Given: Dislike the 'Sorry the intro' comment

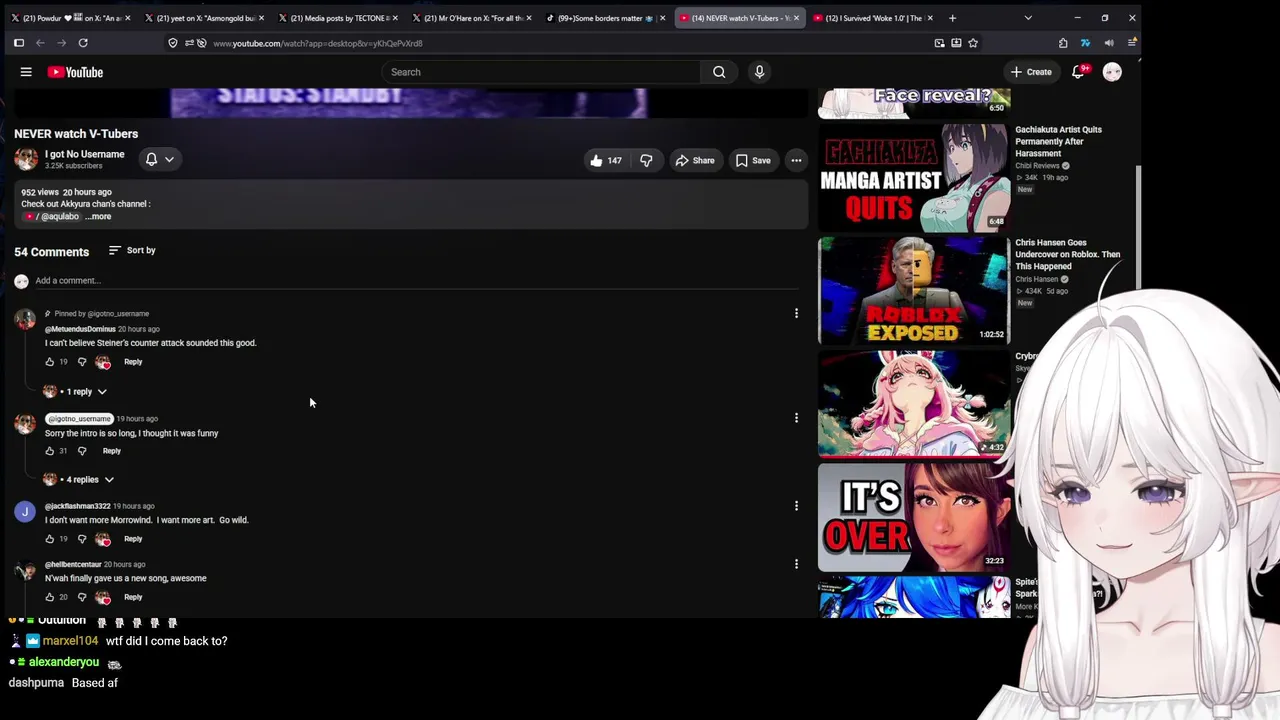Looking at the screenshot, I should click(82, 451).
